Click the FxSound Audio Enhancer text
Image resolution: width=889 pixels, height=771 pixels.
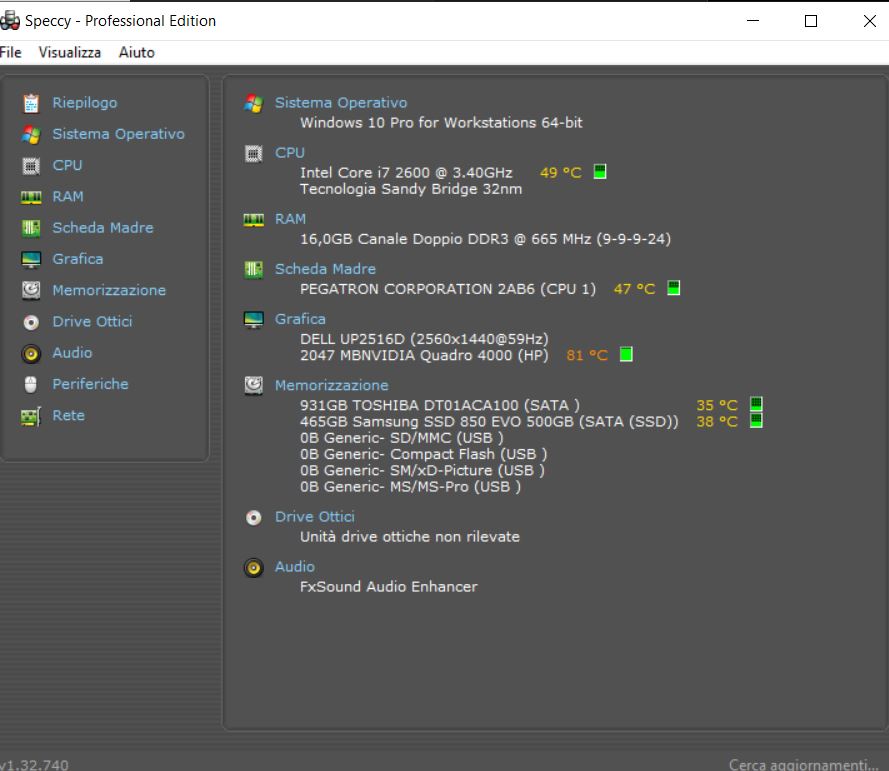pyautogui.click(x=388, y=586)
